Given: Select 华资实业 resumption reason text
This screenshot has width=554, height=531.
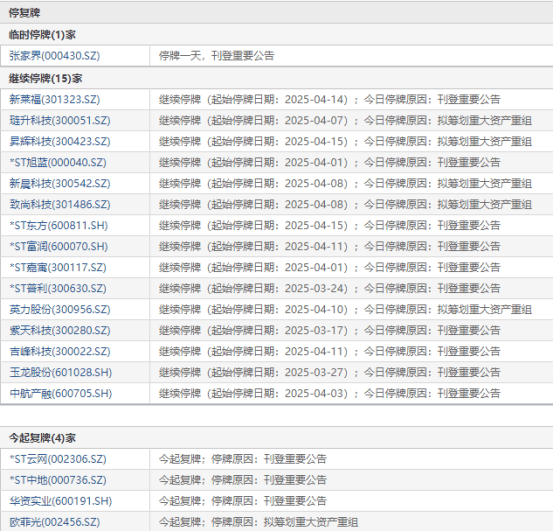Looking at the screenshot, I should (x=242, y=501).
